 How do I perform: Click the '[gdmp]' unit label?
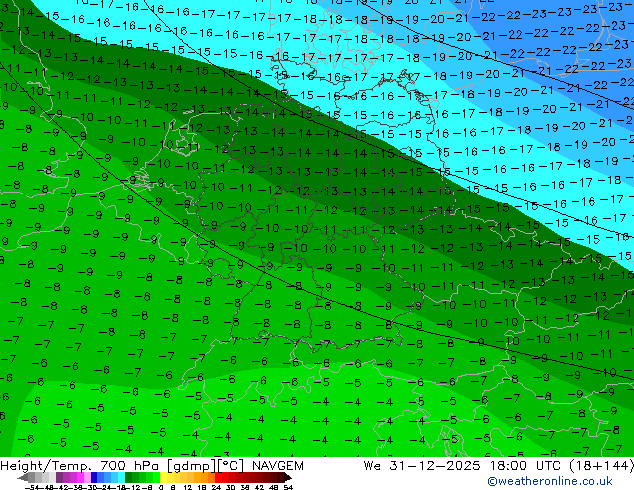[x=192, y=466]
